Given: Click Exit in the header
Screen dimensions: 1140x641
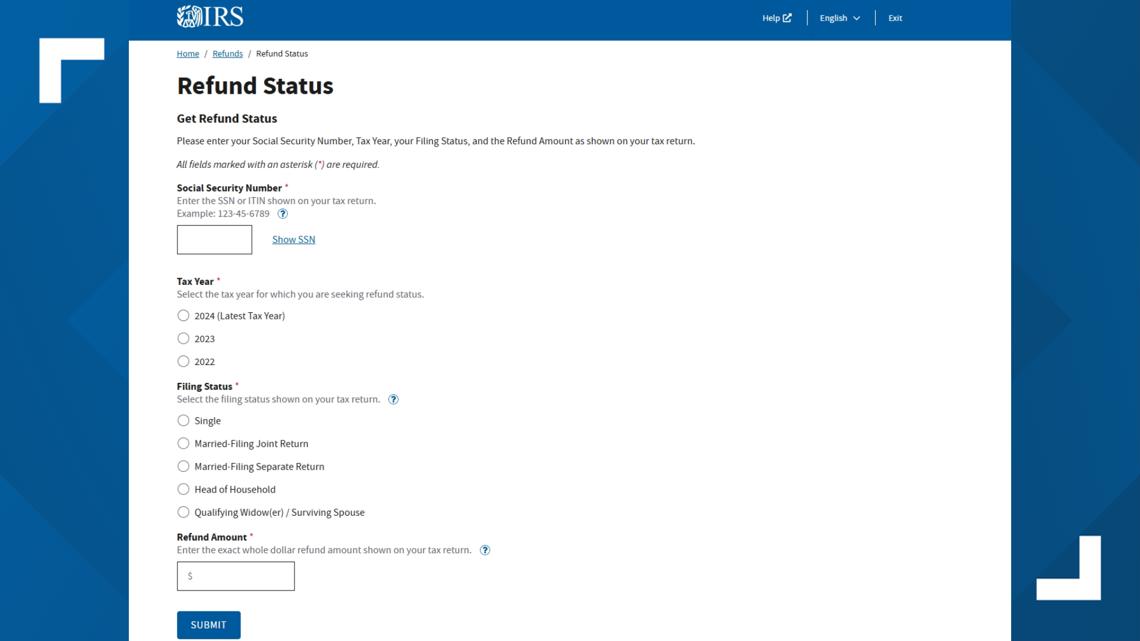Looking at the screenshot, I should [895, 18].
